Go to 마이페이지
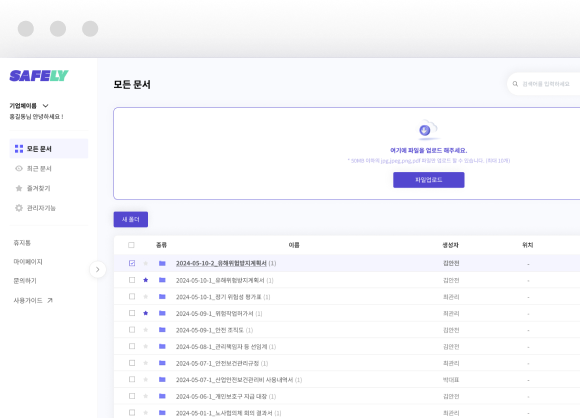The width and height of the screenshot is (580, 418). 28,262
